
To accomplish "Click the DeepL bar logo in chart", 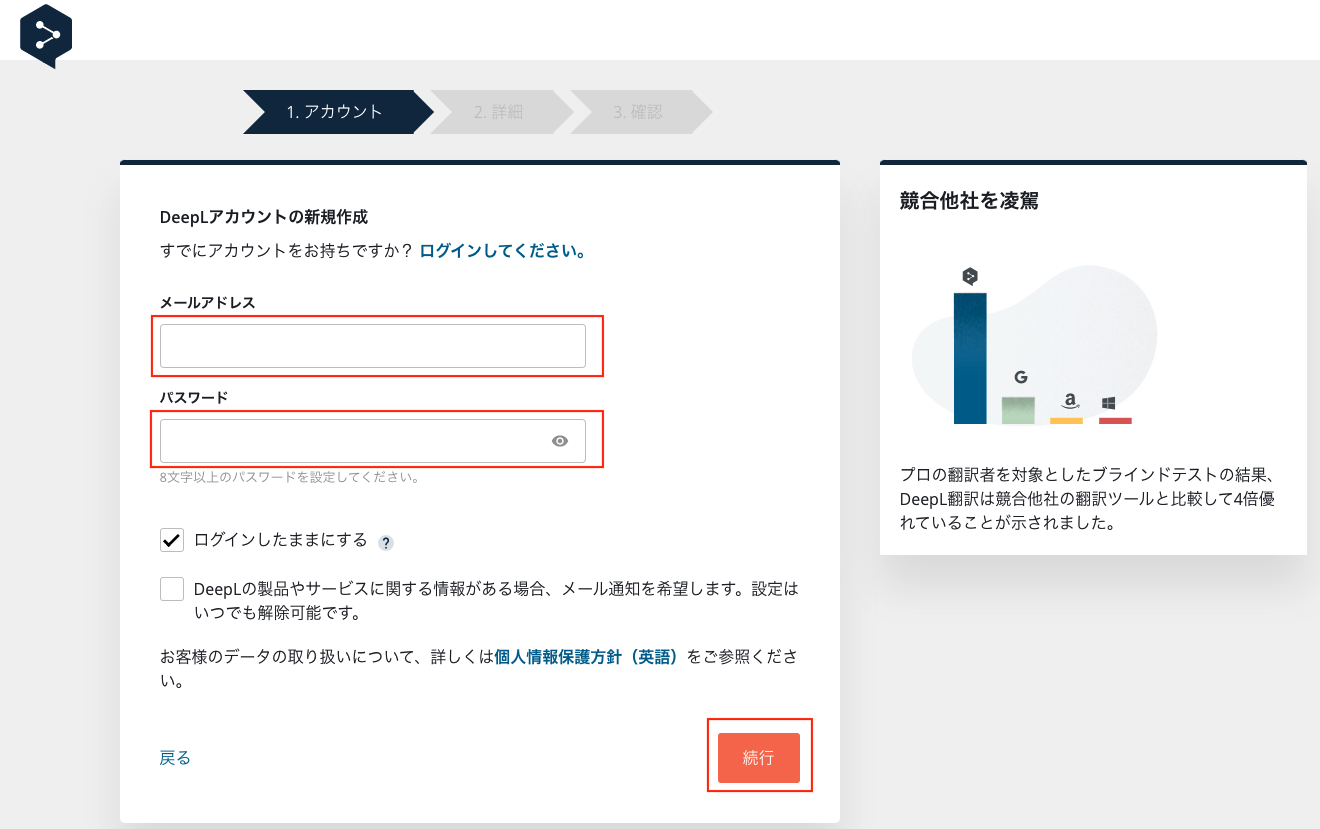I will [969, 277].
